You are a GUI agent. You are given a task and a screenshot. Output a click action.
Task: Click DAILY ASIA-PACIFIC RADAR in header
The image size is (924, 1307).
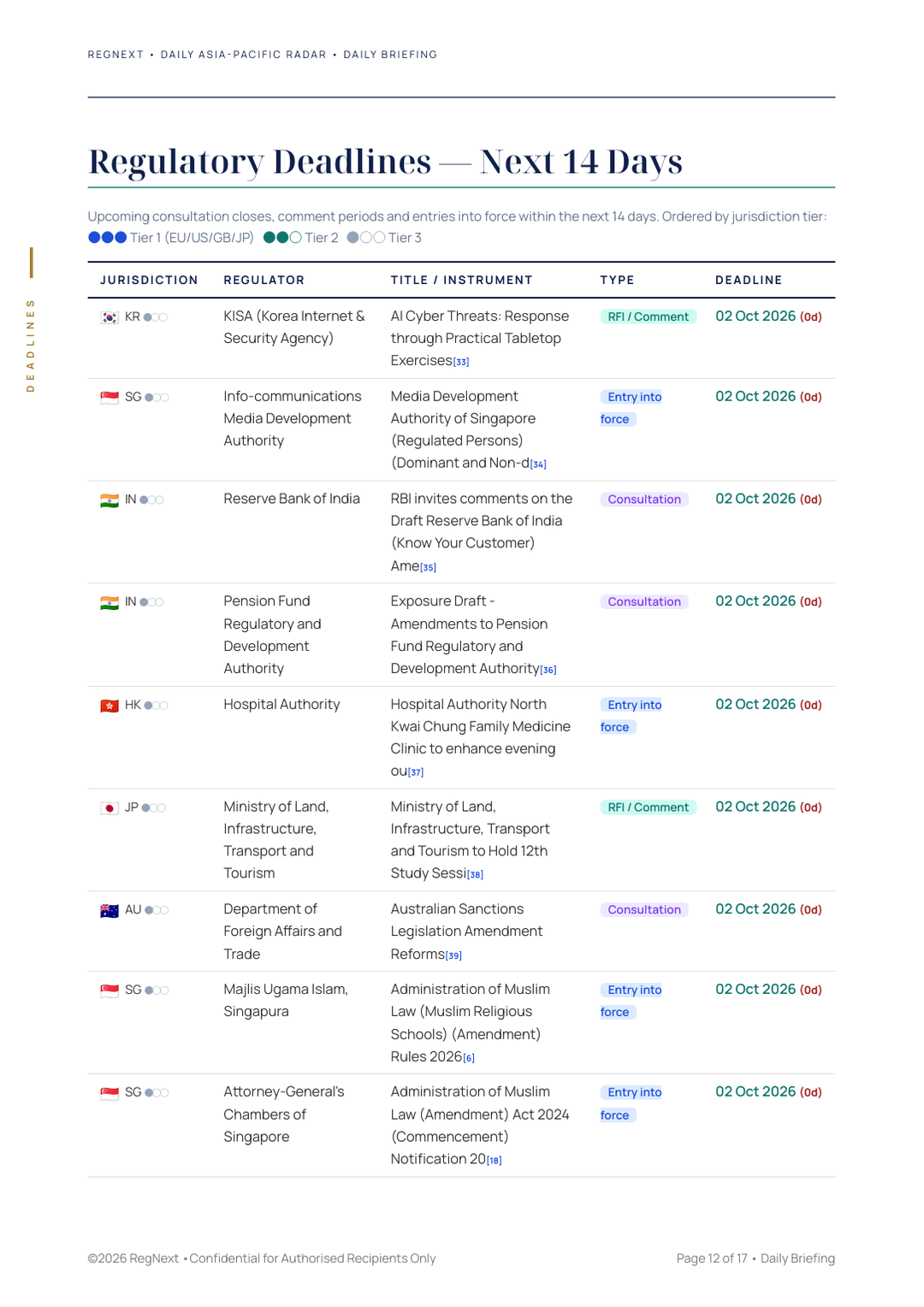244,55
